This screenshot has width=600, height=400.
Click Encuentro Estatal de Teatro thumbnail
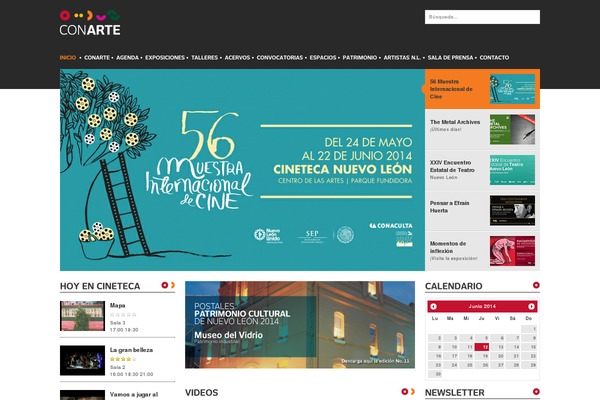pyautogui.click(x=512, y=170)
